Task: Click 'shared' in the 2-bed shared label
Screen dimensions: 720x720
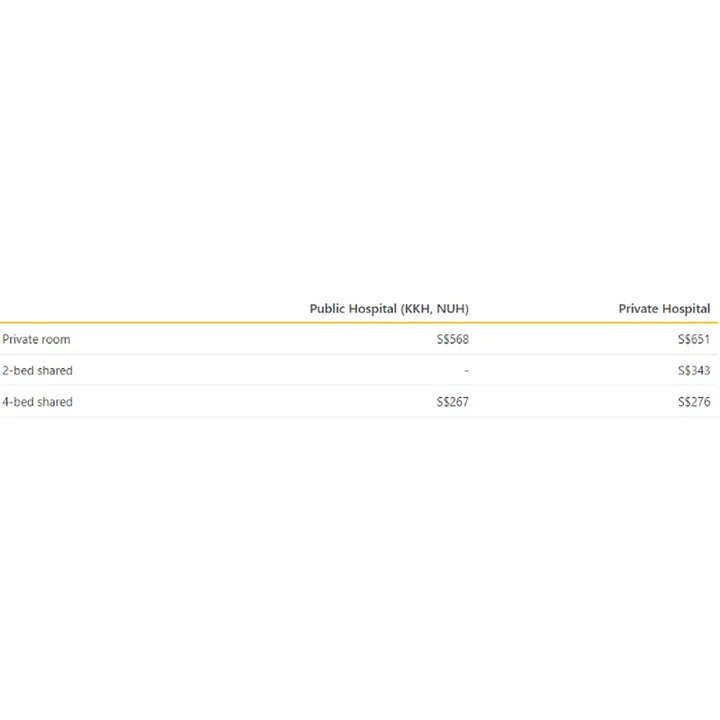Action: (55, 371)
